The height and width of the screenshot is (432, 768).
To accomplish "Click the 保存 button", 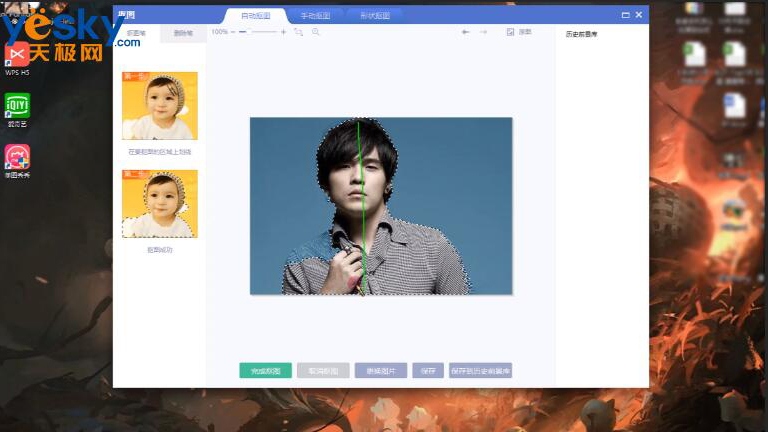I will (428, 371).
